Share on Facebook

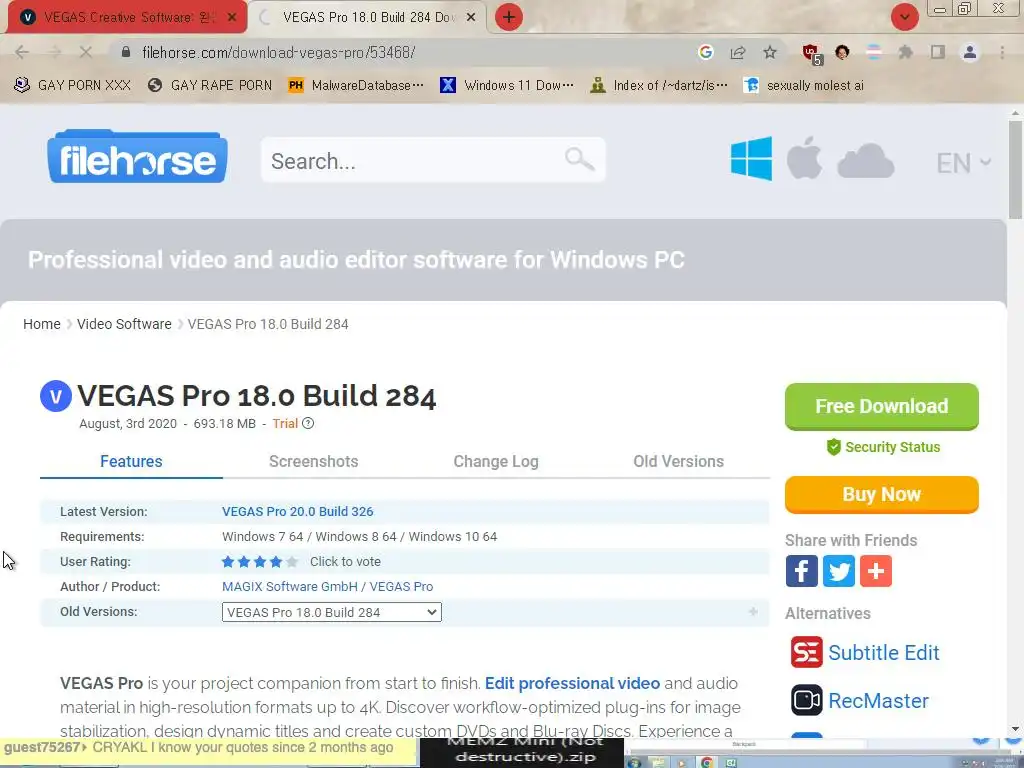(801, 571)
